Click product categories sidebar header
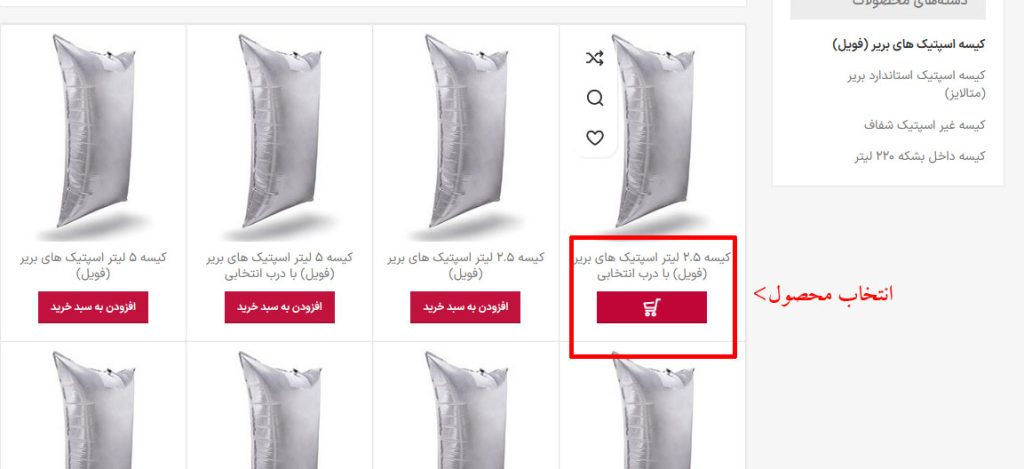The width and height of the screenshot is (1024, 469). click(x=888, y=7)
